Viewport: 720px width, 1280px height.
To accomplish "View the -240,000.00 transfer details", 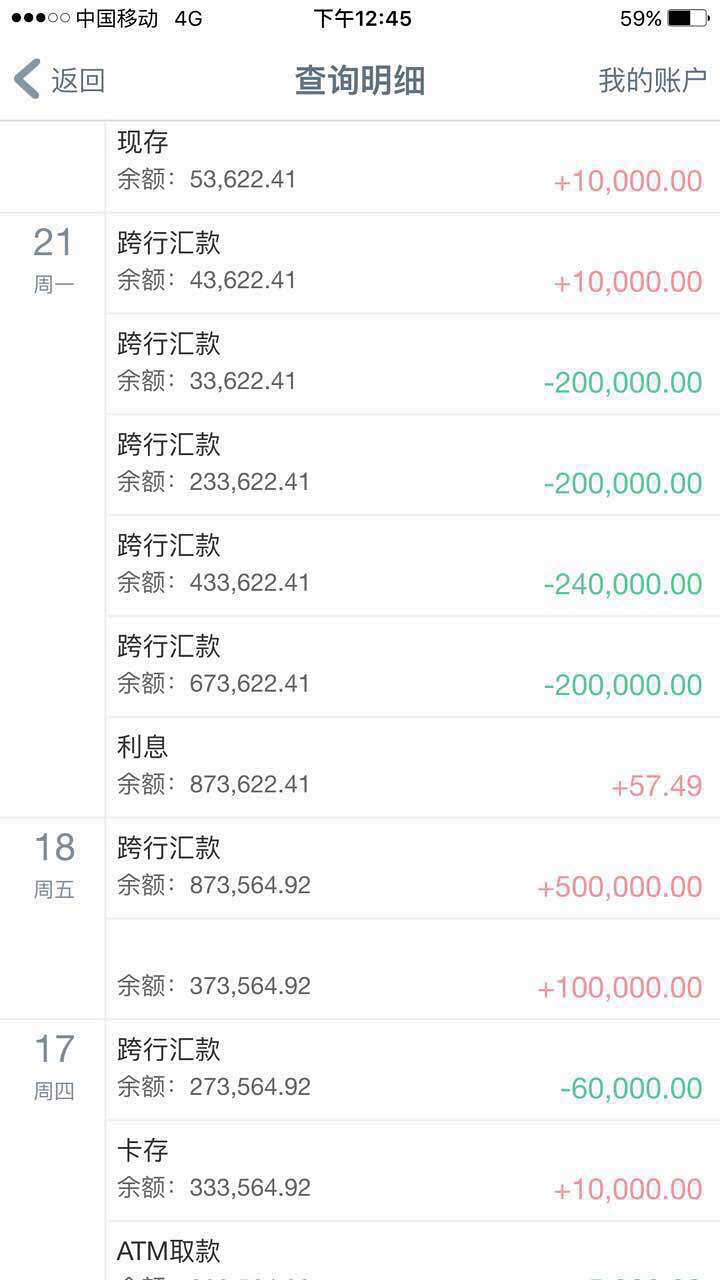I will [x=412, y=566].
